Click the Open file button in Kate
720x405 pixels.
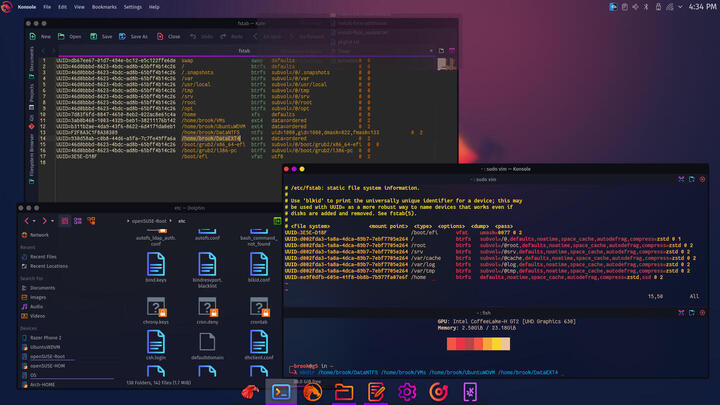click(x=70, y=36)
